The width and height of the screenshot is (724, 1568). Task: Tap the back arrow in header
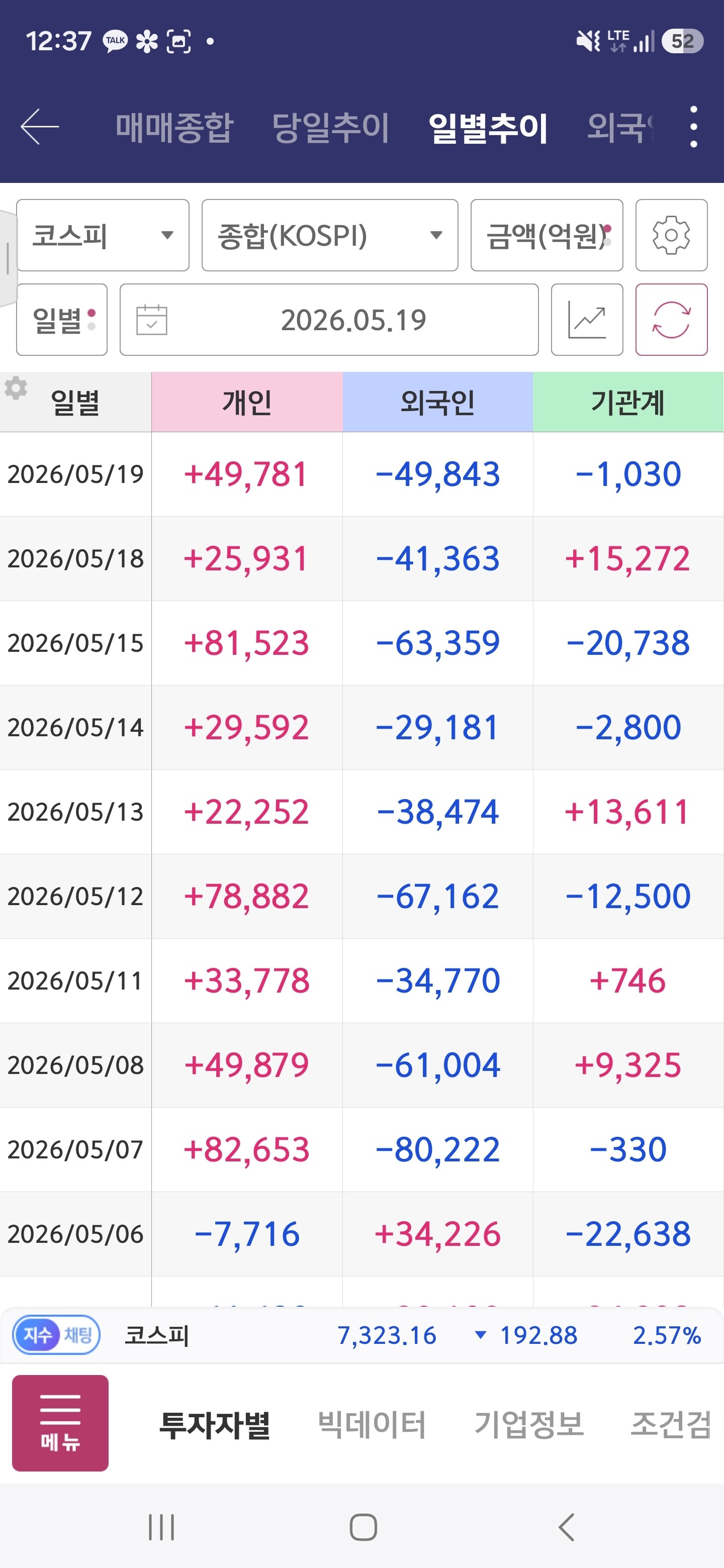pyautogui.click(x=40, y=127)
